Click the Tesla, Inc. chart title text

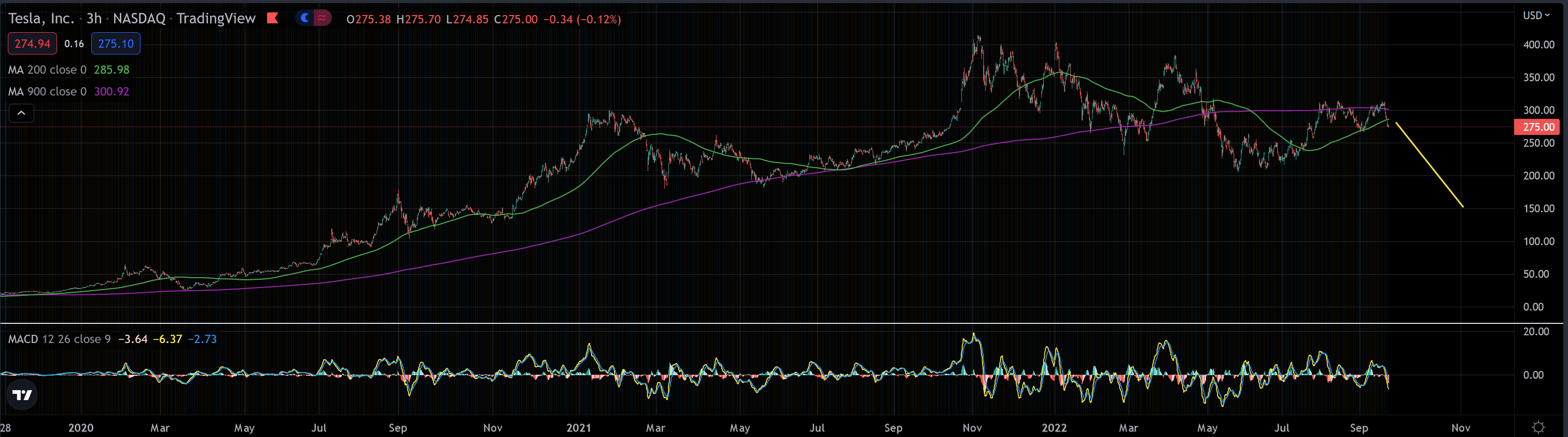(x=41, y=18)
